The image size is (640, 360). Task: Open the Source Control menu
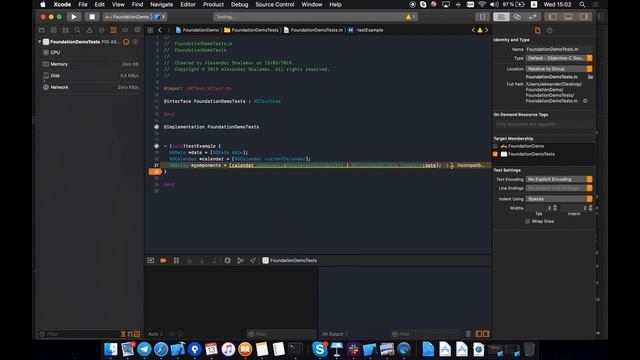pyautogui.click(x=275, y=4)
